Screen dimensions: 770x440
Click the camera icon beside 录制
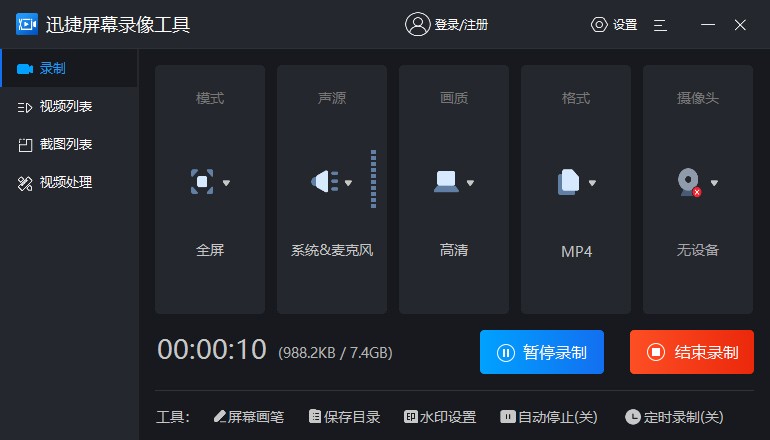point(25,69)
